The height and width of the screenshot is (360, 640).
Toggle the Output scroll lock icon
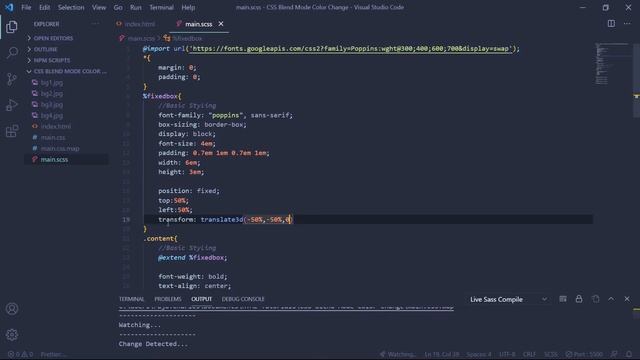click(x=579, y=299)
